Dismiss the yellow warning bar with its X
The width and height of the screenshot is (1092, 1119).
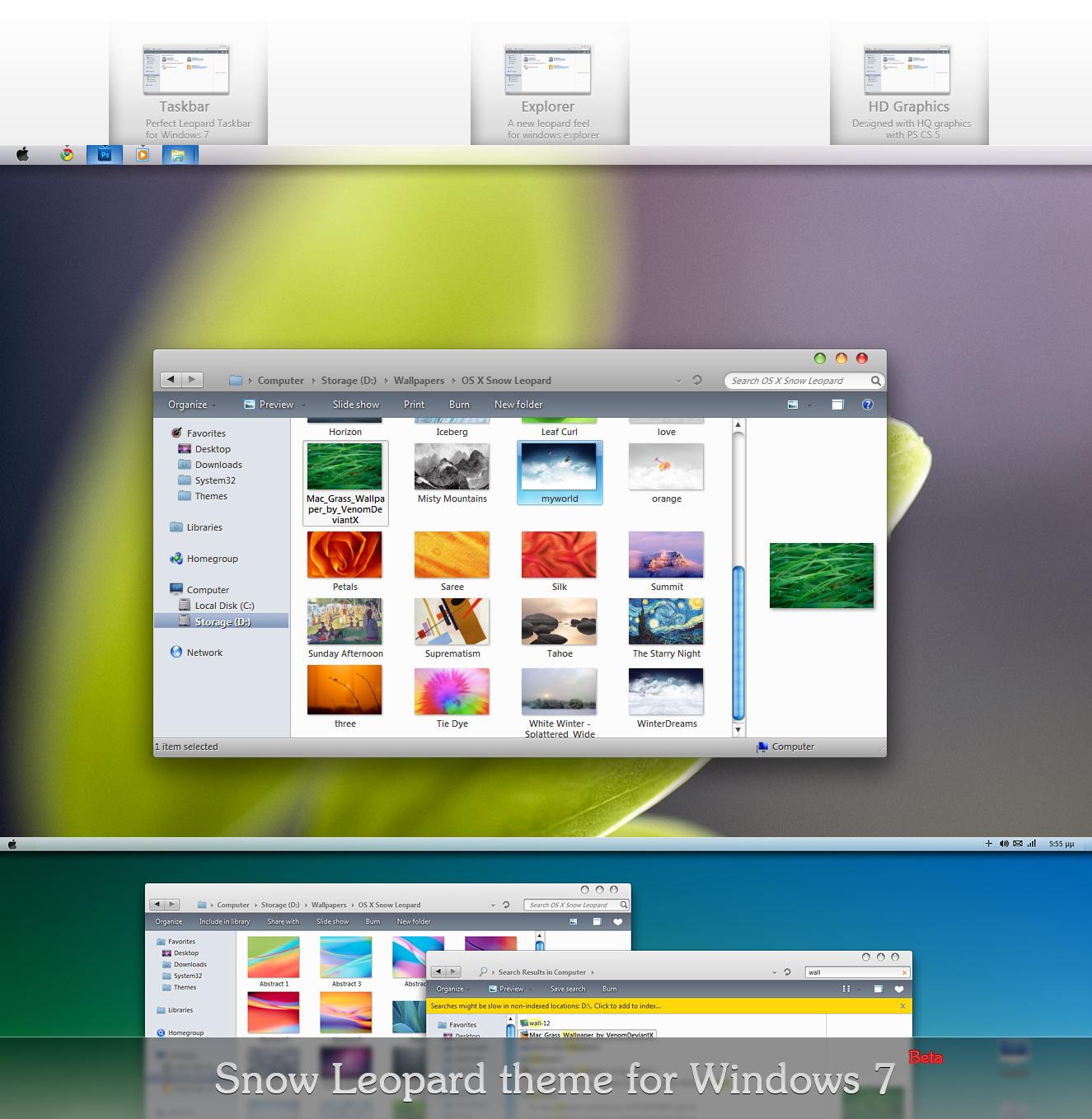902,1006
